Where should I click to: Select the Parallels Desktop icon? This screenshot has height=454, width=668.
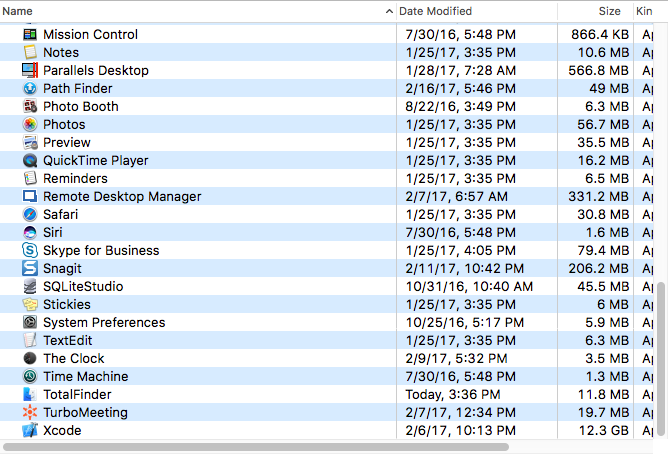(x=30, y=70)
